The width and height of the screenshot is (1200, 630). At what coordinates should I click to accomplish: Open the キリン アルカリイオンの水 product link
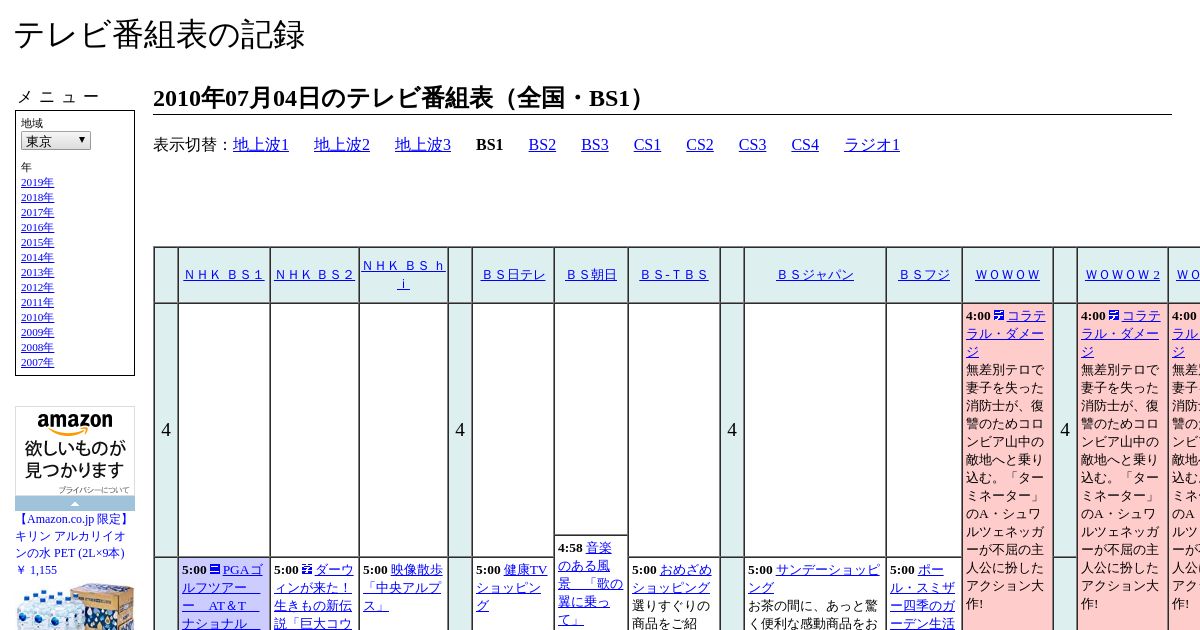[73, 536]
